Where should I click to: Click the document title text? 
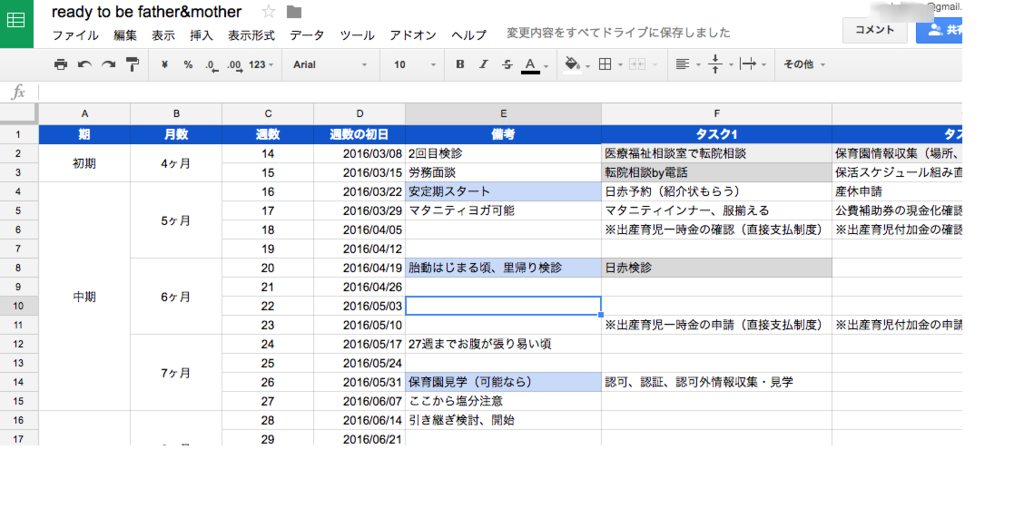coord(146,12)
